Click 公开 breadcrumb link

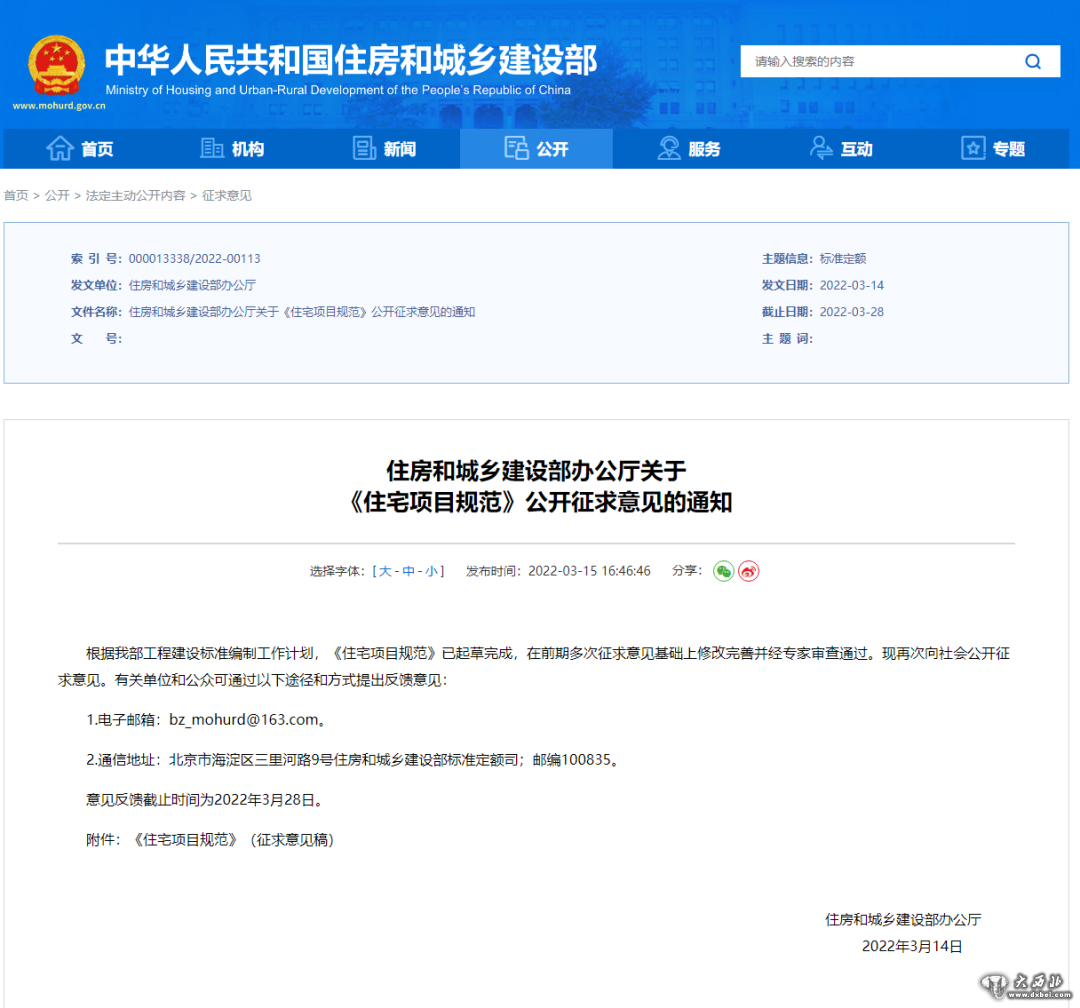coord(57,196)
